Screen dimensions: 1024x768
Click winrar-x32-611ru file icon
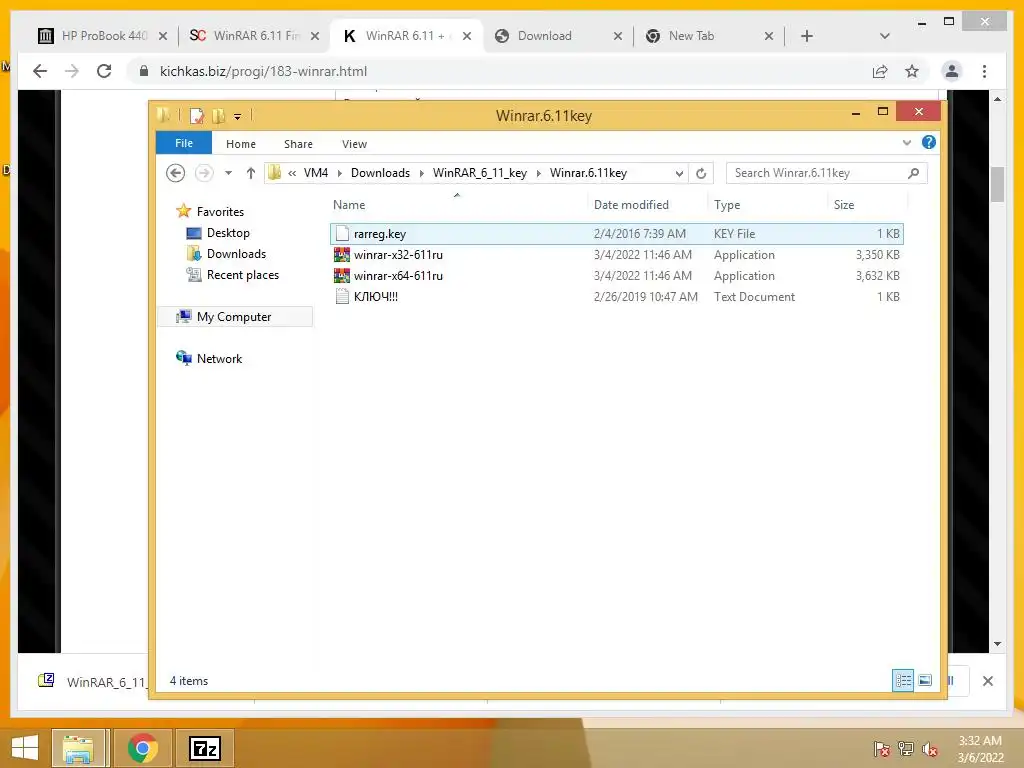(x=342, y=255)
